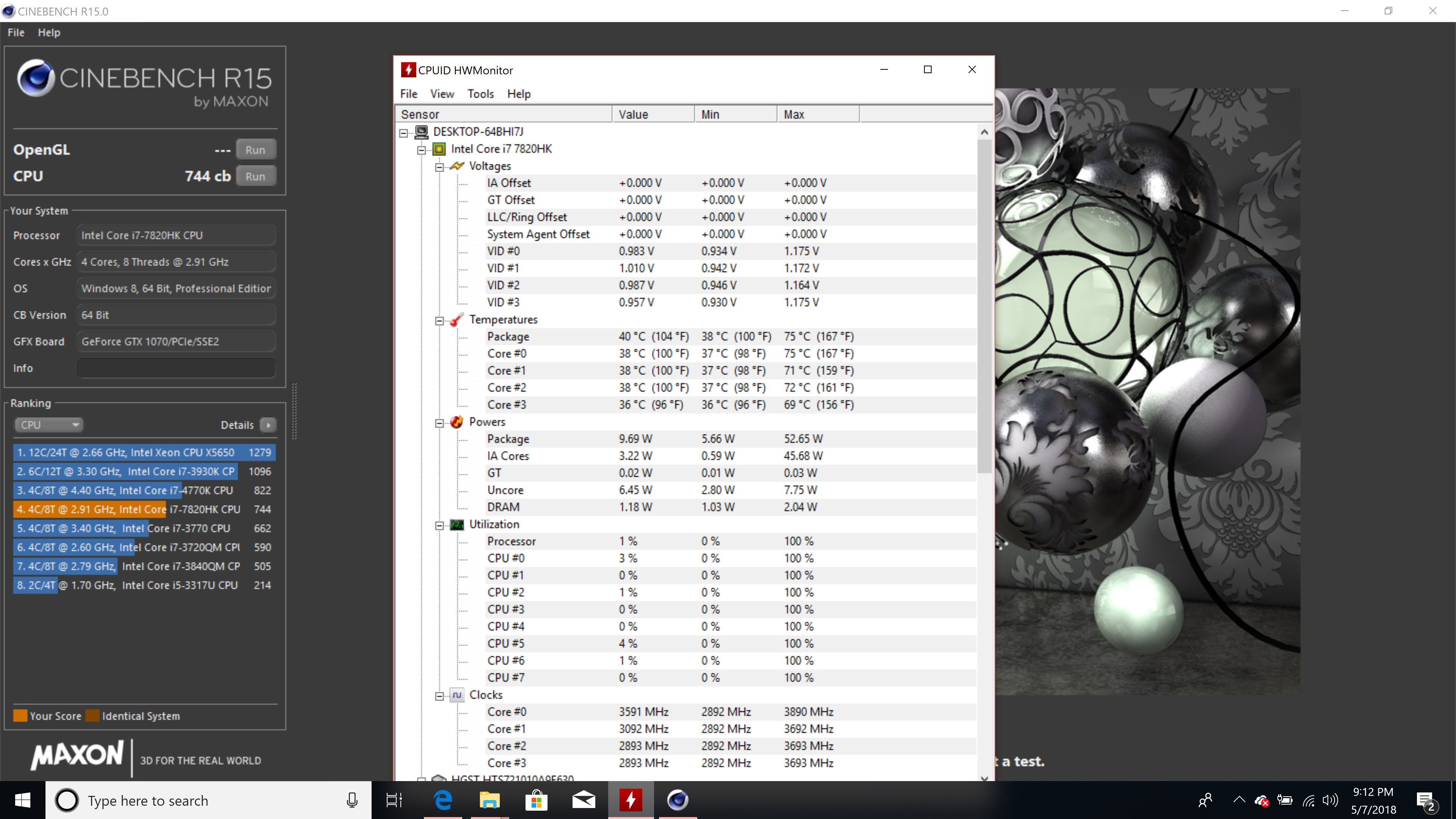
Task: Click the Wi-Fi network tray icon
Action: [x=1308, y=800]
